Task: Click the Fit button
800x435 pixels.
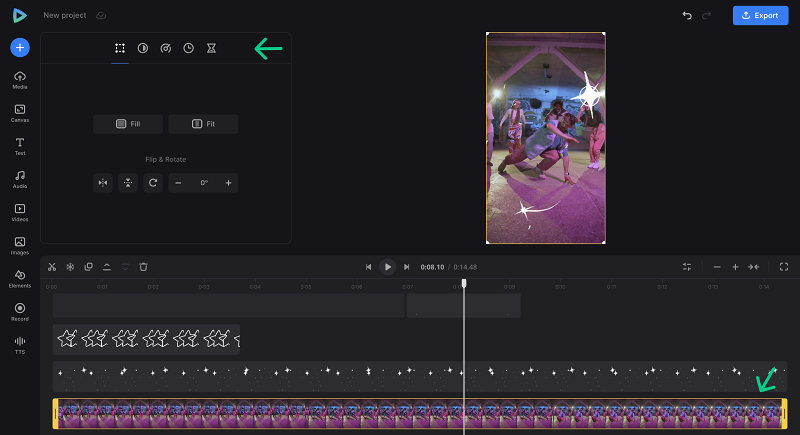Action: click(203, 124)
